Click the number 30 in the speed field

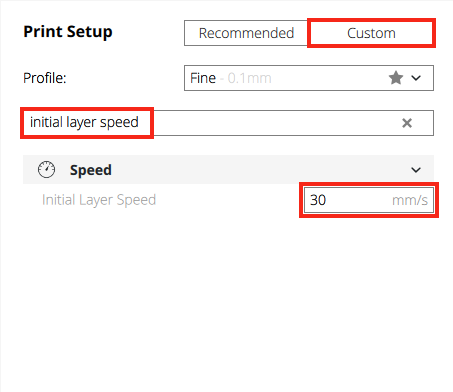click(318, 200)
